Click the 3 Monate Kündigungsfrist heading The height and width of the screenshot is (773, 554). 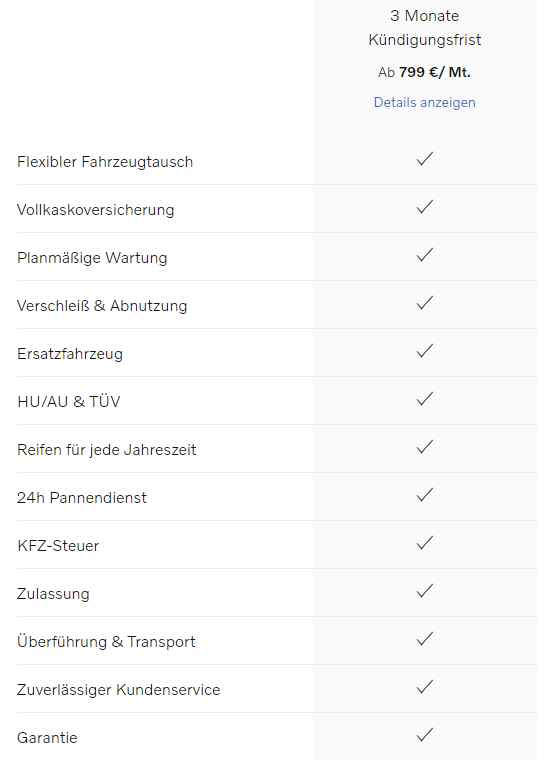[424, 28]
